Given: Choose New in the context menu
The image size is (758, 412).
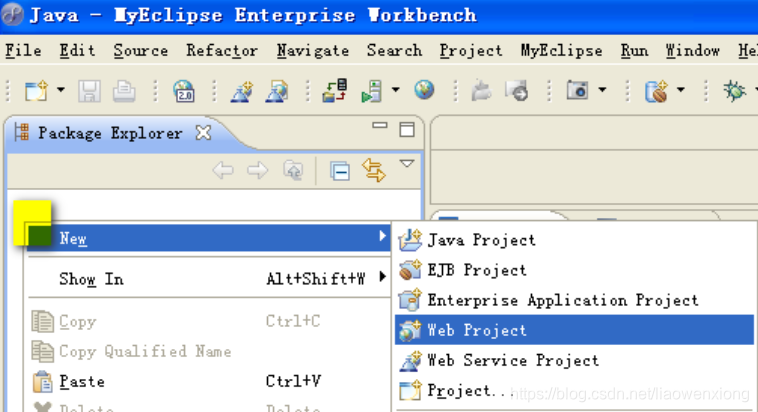Looking at the screenshot, I should pos(209,237).
